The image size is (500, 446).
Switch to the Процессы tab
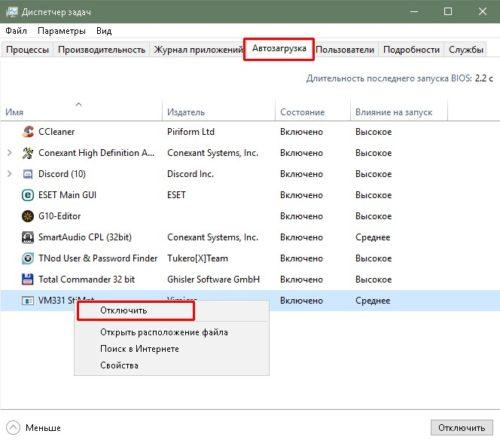pos(27,50)
